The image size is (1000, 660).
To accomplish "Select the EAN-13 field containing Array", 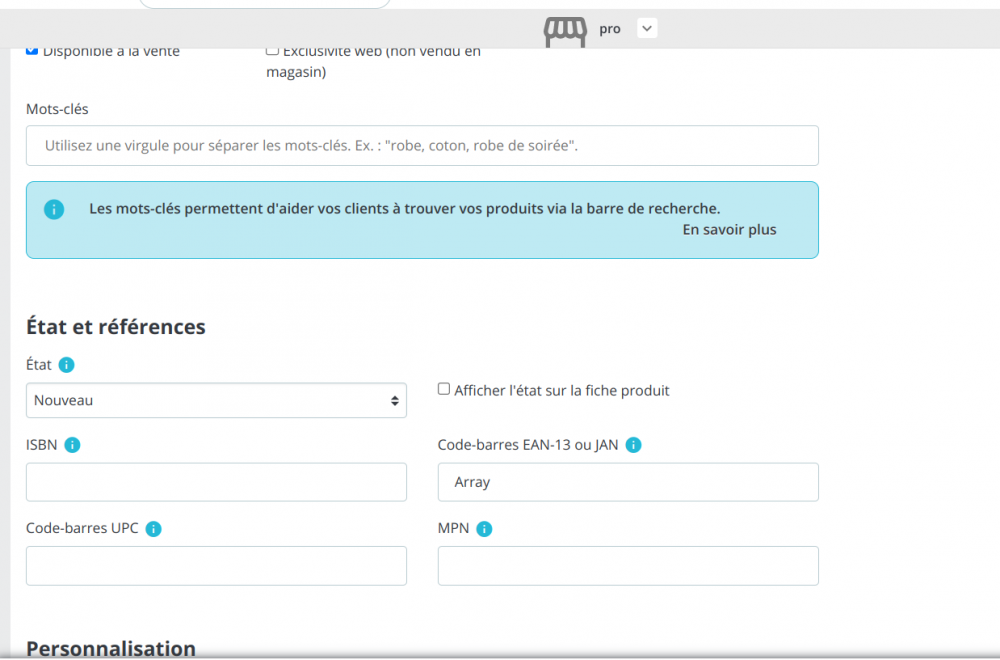I will (x=628, y=482).
